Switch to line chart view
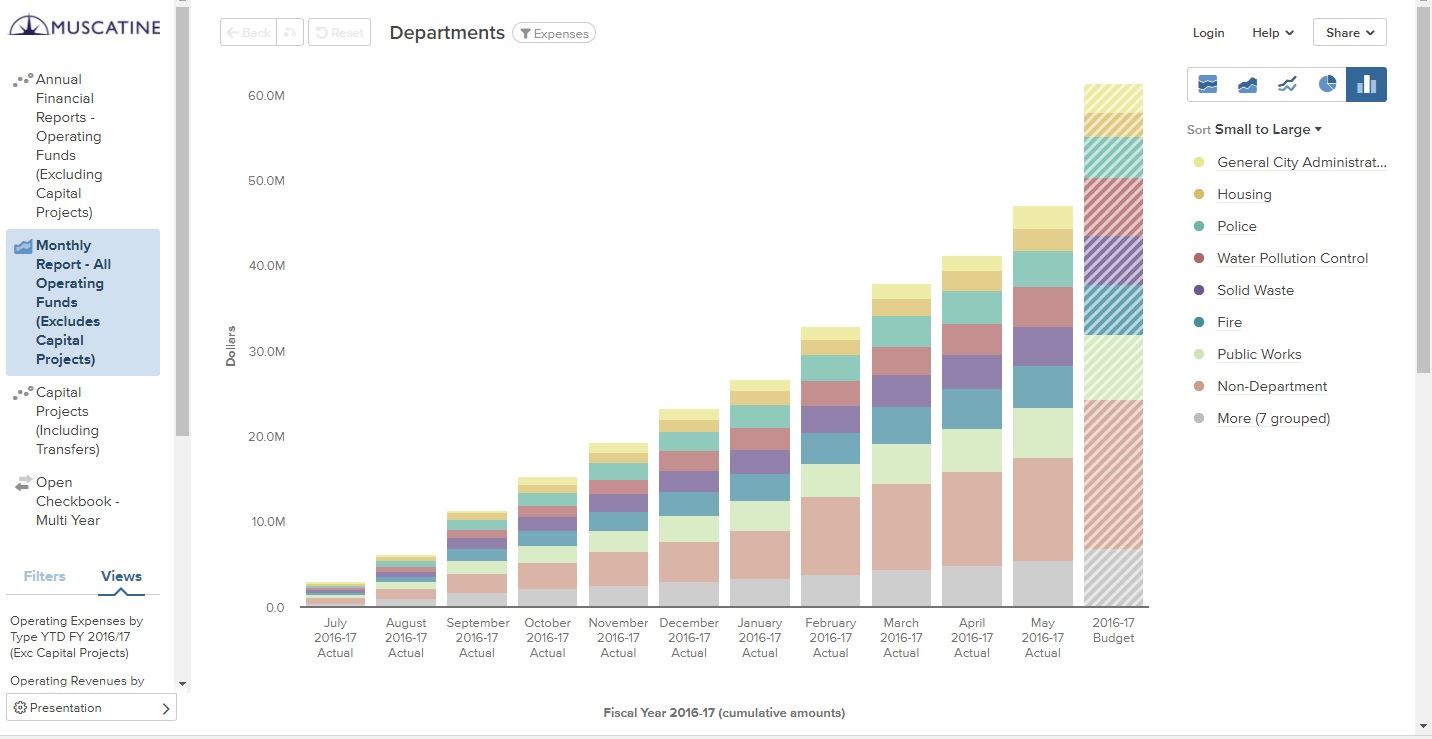The width and height of the screenshot is (1432, 739). pos(1287,85)
